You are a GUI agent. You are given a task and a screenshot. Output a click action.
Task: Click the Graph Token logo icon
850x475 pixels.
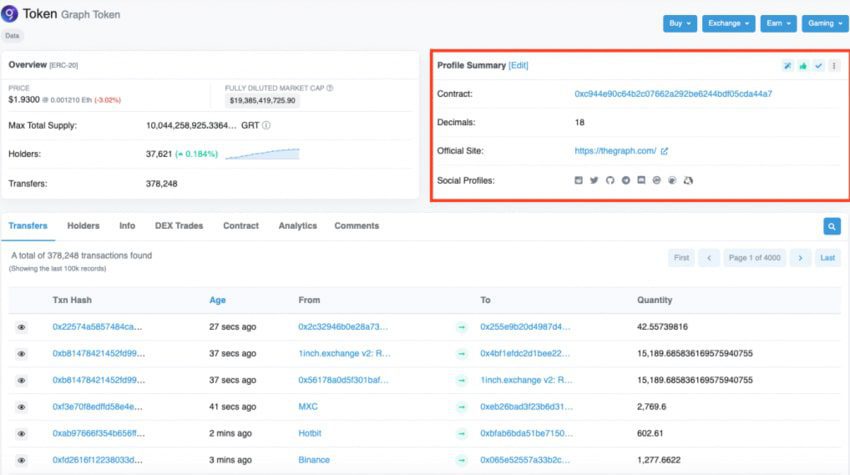(10, 14)
